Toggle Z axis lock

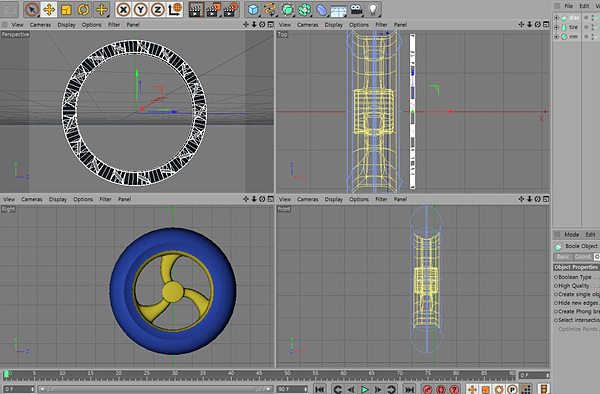coord(157,10)
